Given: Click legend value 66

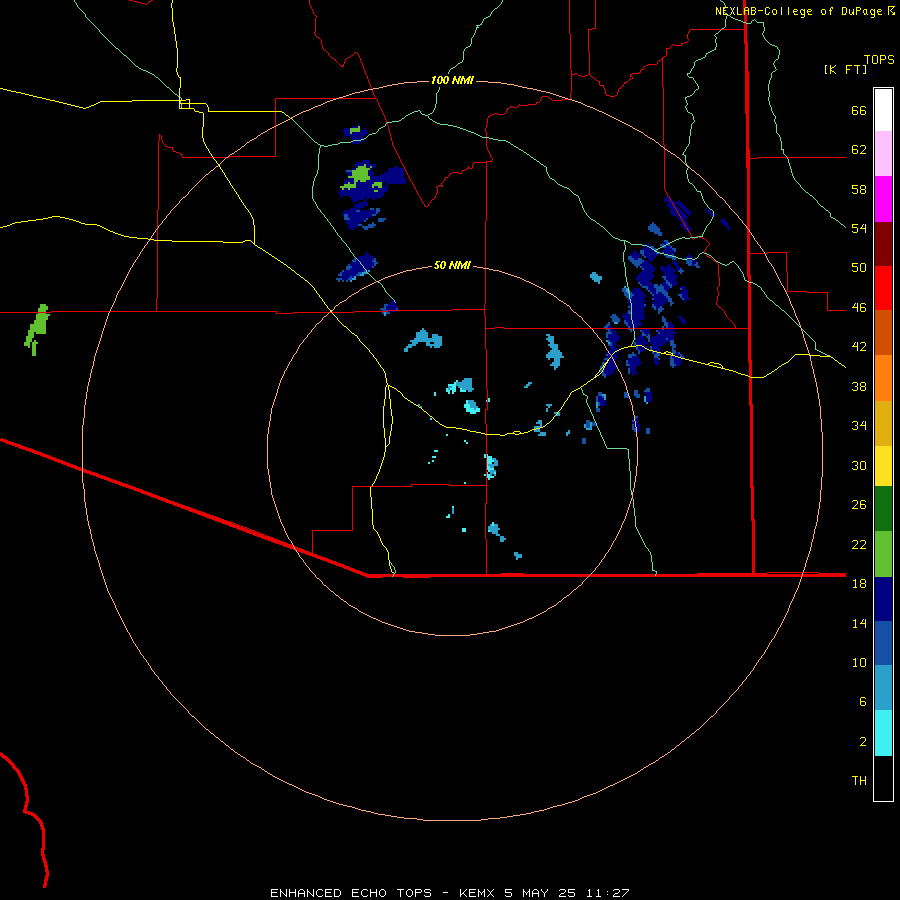Looking at the screenshot, I should (859, 111).
